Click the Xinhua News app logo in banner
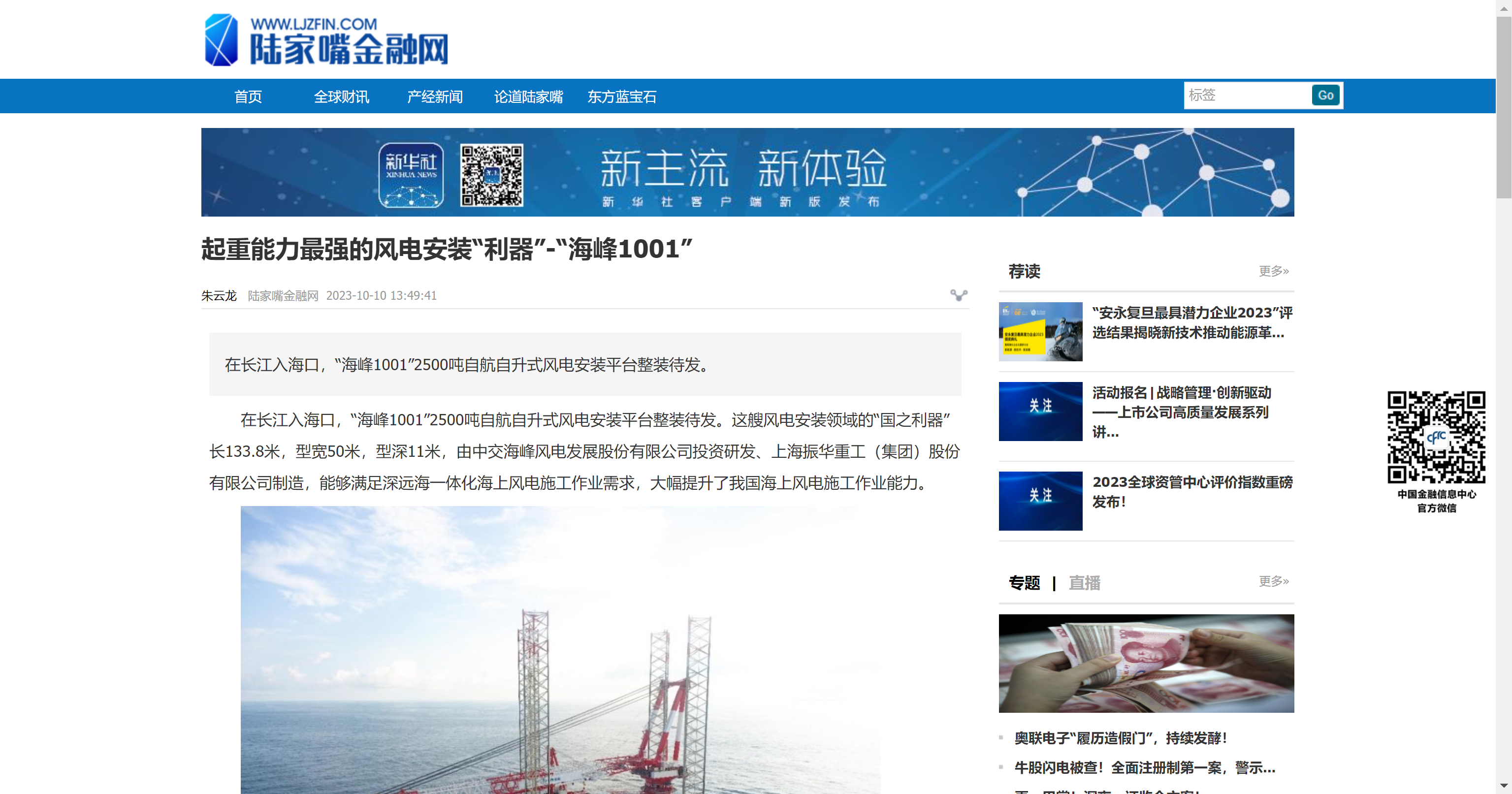Image resolution: width=1512 pixels, height=794 pixels. (x=411, y=175)
